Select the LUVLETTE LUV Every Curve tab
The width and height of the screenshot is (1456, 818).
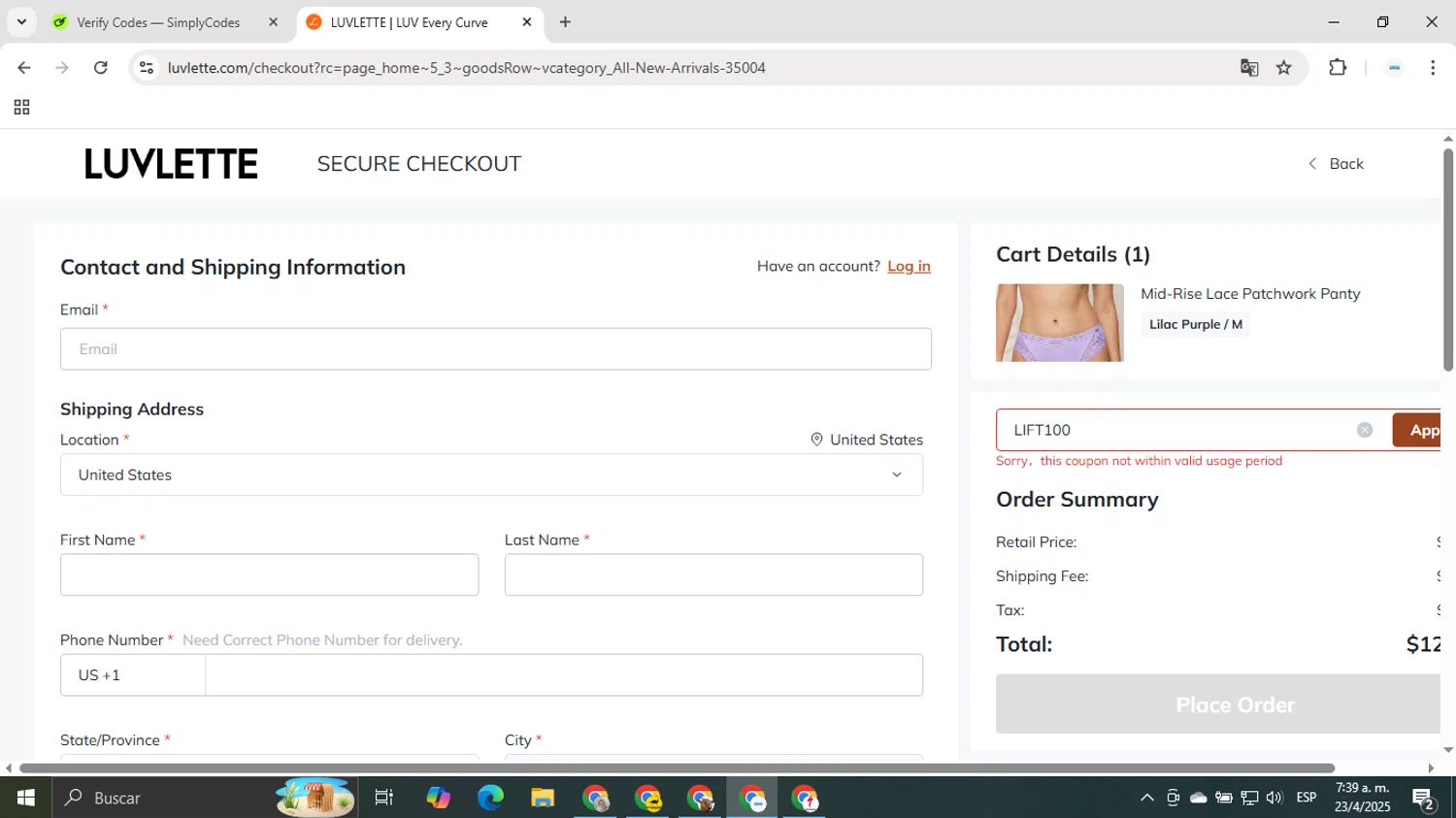pos(409,22)
